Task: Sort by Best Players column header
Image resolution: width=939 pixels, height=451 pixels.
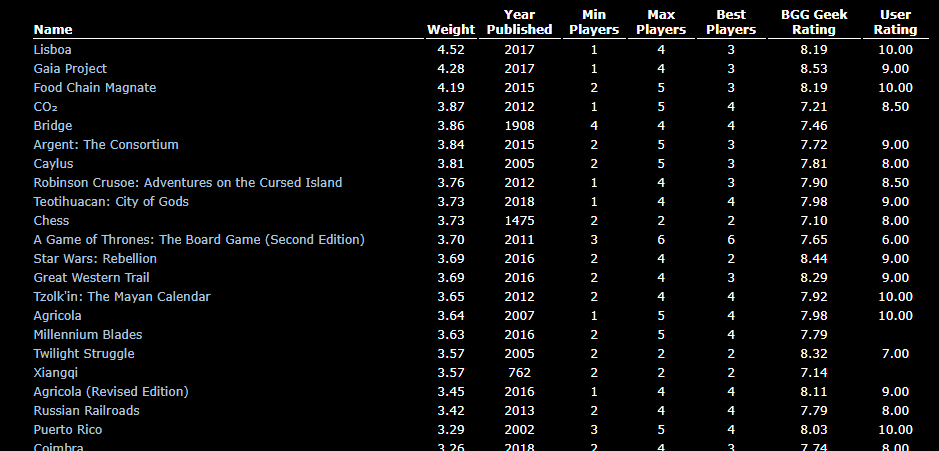Action: 731,22
